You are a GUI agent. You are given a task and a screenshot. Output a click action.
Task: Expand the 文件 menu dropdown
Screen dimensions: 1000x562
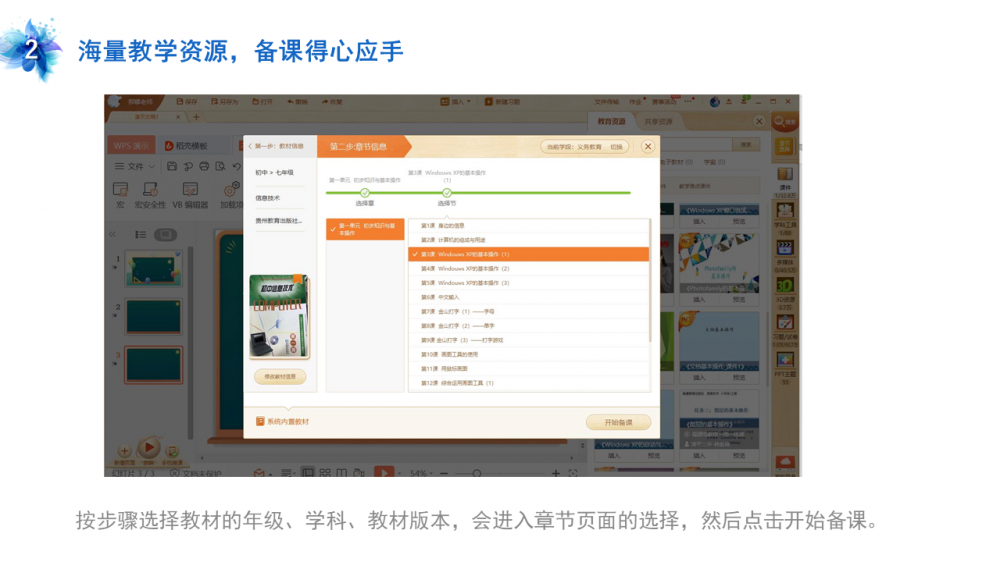pos(135,166)
